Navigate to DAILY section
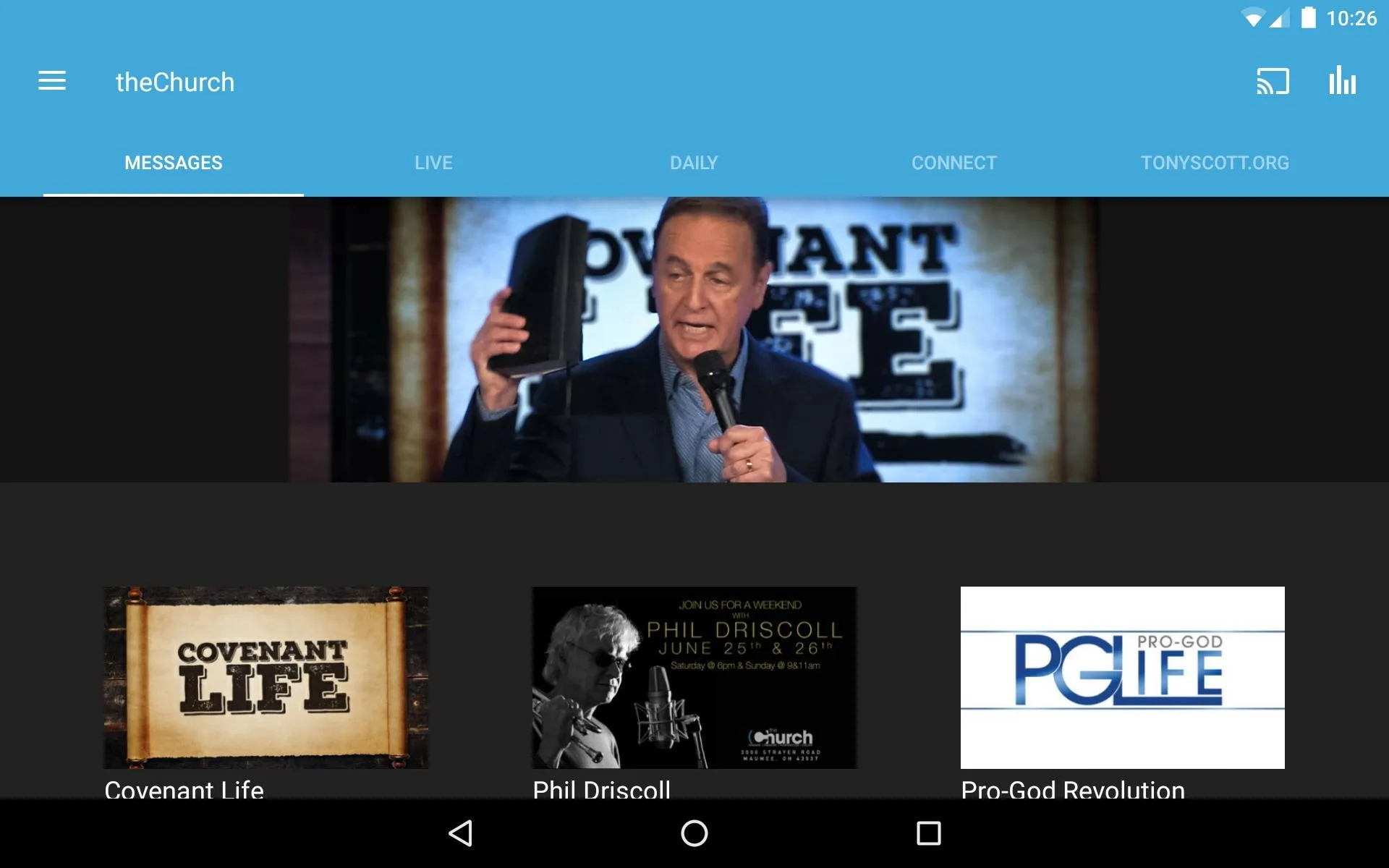Image resolution: width=1389 pixels, height=868 pixels. pos(694,161)
